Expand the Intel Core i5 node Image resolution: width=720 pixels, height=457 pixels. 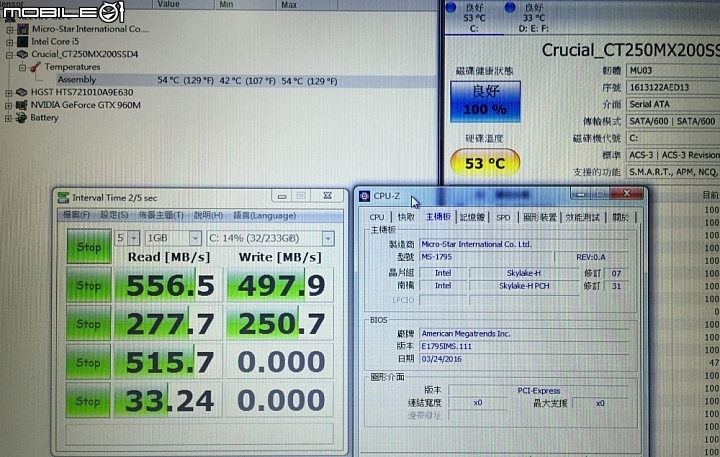[9, 42]
